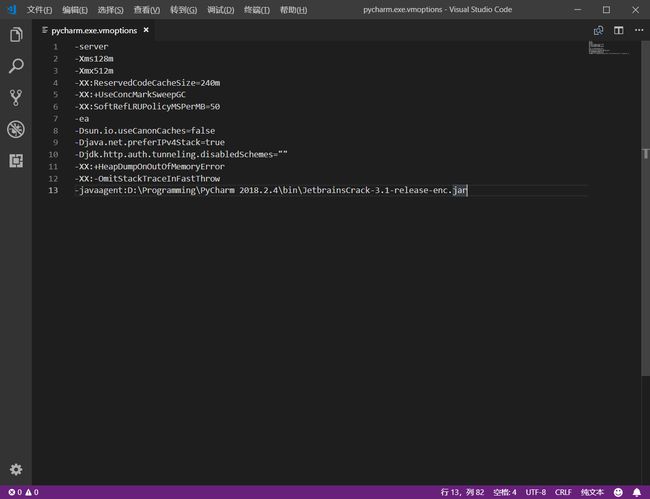This screenshot has height=499, width=650.
Task: Click the disabledSchemes line
Action: [x=181, y=154]
